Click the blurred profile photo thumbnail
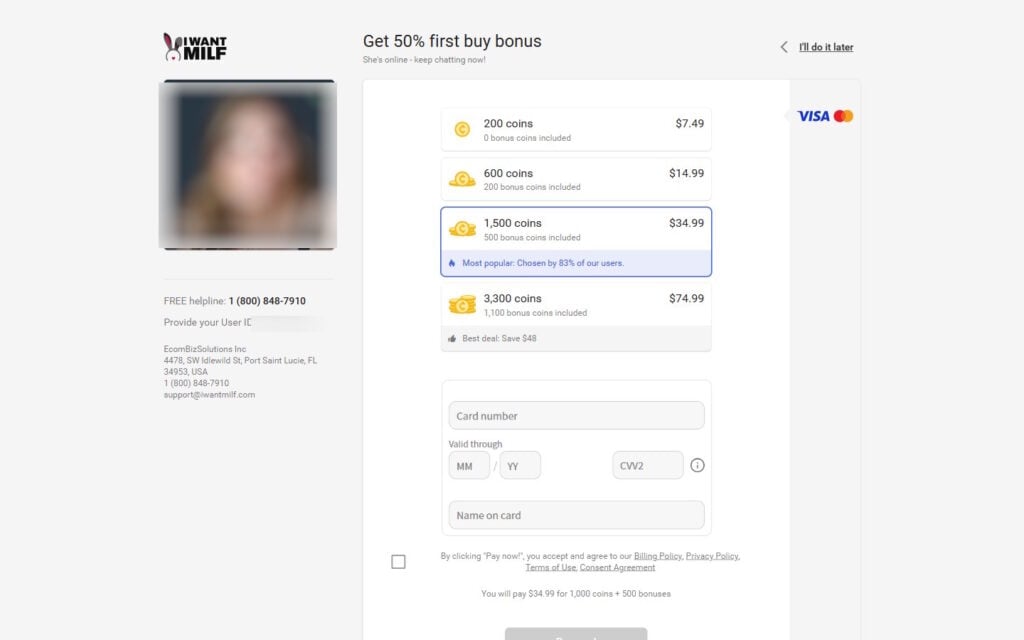This screenshot has width=1024, height=640. point(248,165)
